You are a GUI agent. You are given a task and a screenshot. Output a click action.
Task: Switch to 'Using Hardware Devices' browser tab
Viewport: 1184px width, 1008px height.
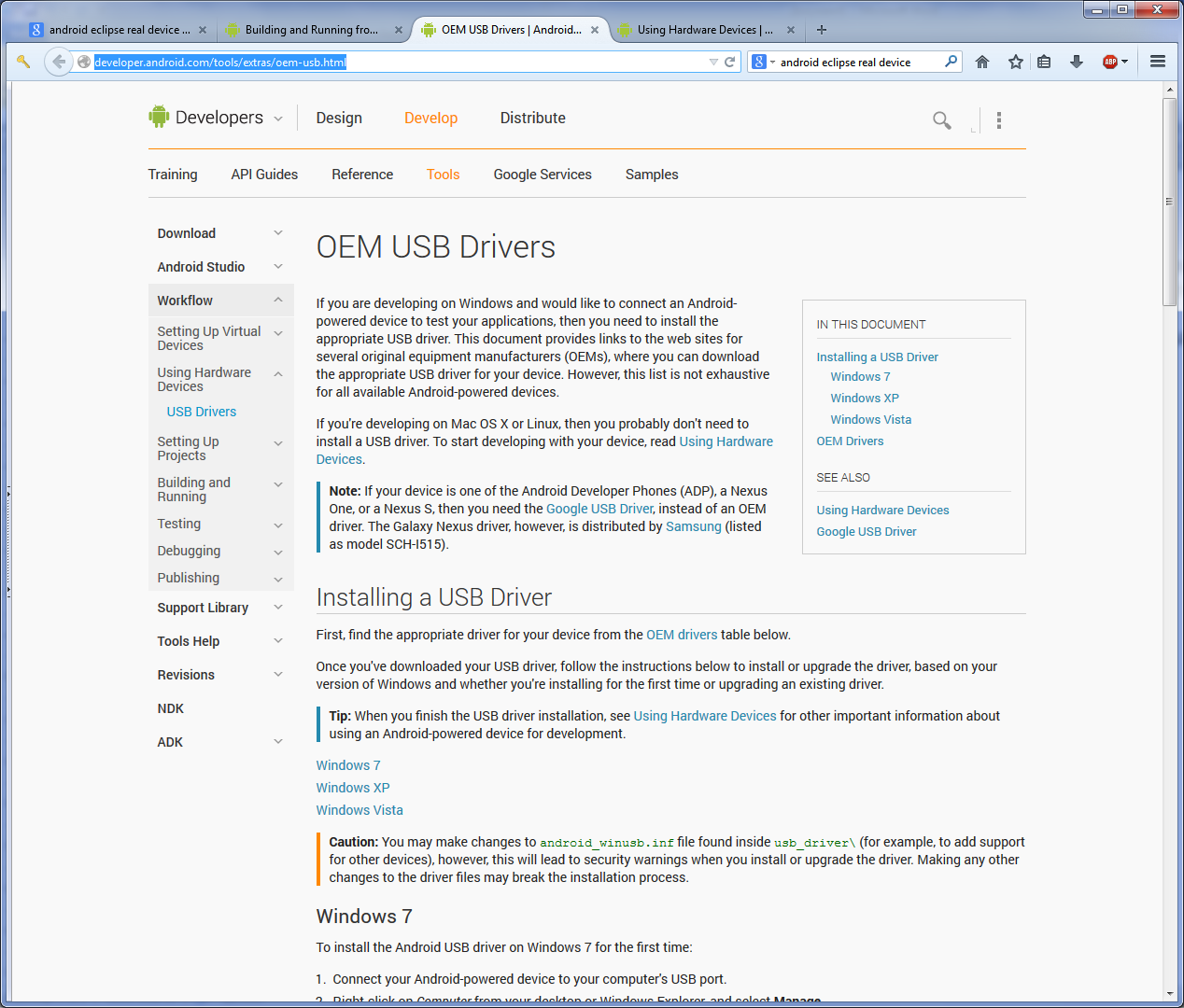pos(705,30)
